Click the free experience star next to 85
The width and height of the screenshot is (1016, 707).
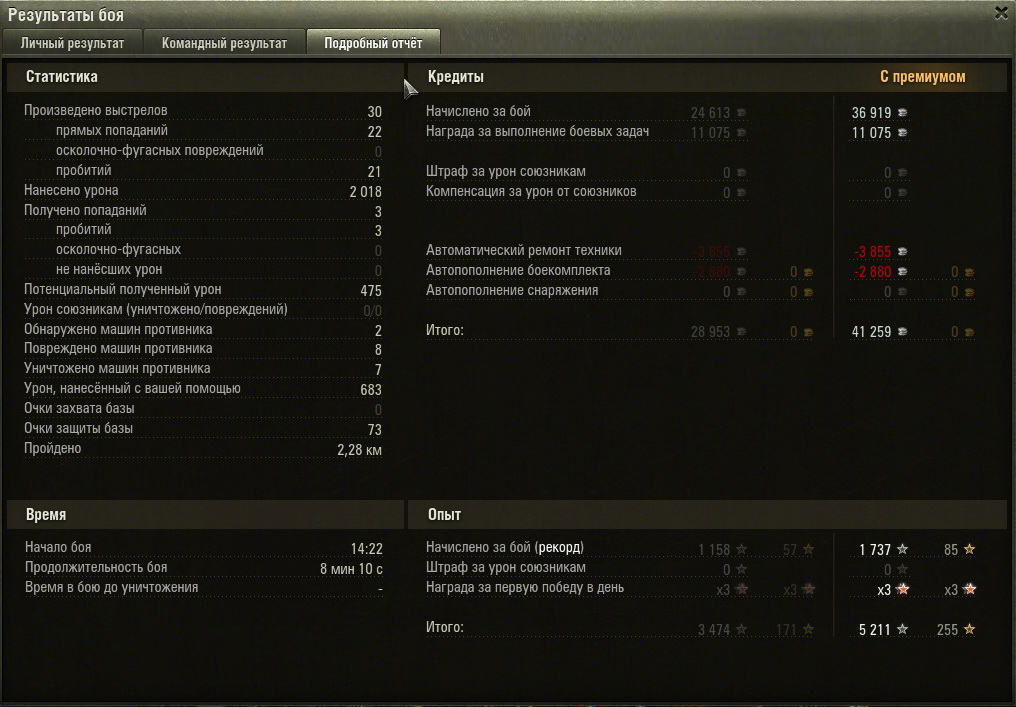969,550
